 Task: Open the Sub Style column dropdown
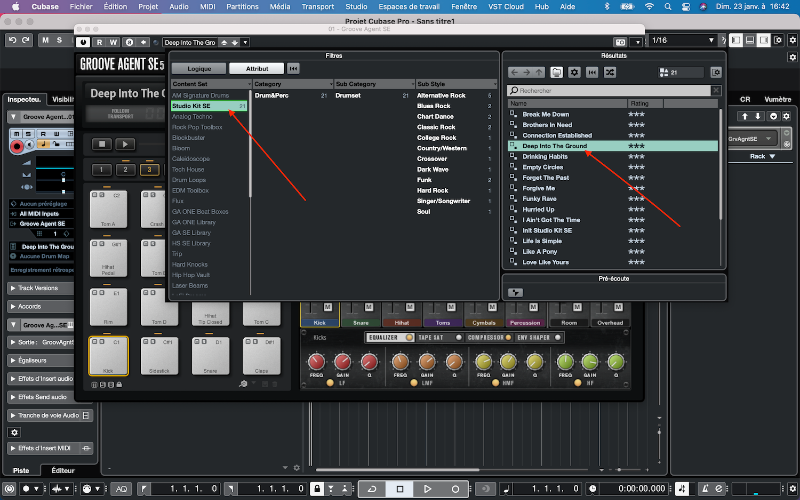pyautogui.click(x=494, y=84)
